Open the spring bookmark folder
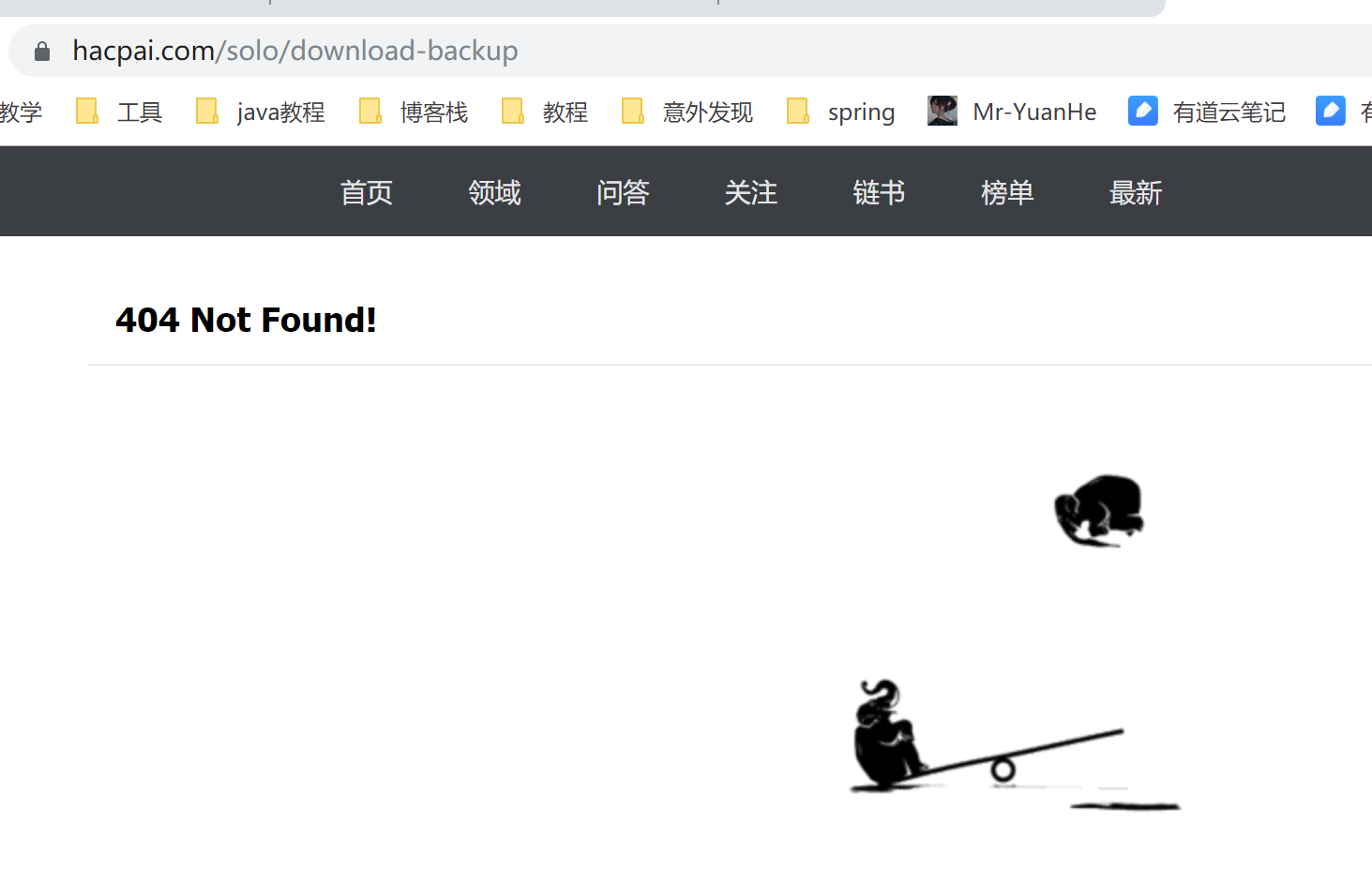 [840, 112]
